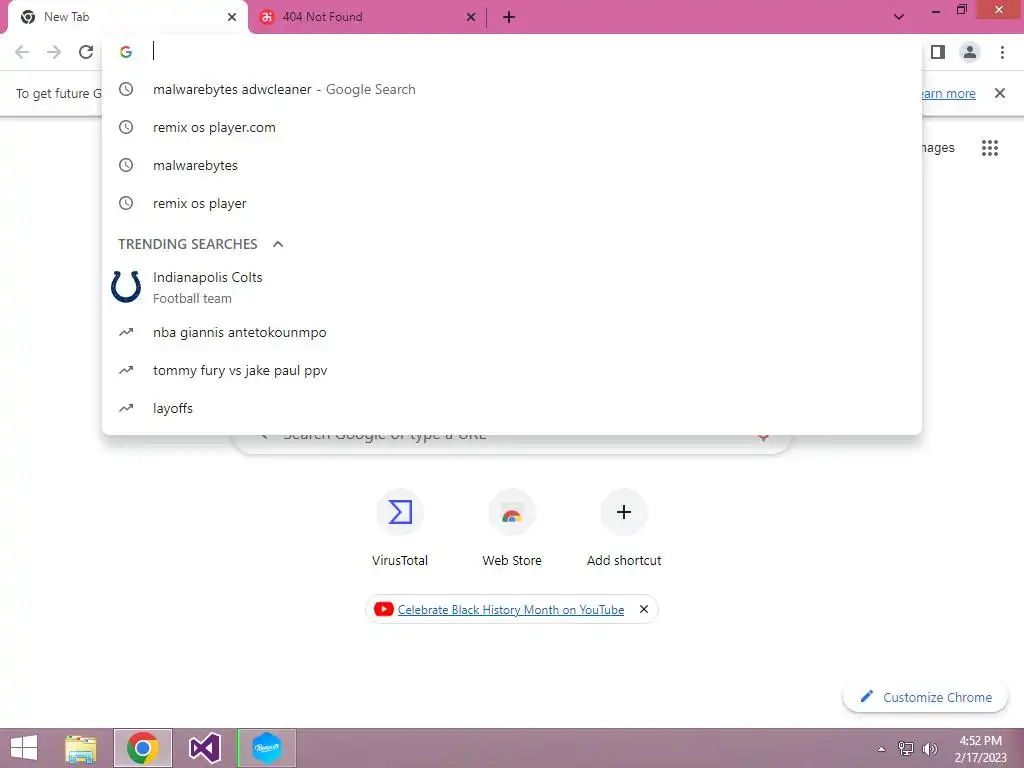The height and width of the screenshot is (768, 1024).
Task: Open Visual Studio from the taskbar
Action: 204,748
